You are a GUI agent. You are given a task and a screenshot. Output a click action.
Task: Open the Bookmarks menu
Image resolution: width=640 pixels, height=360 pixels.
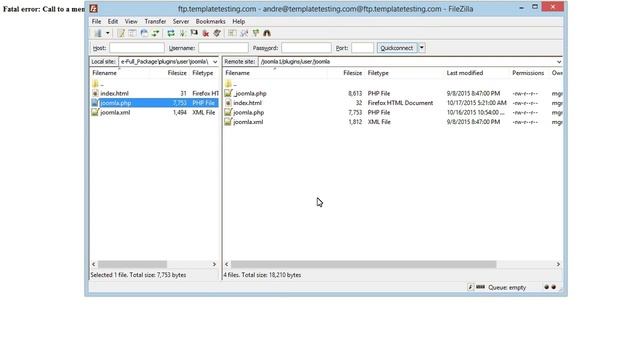pyautogui.click(x=211, y=22)
